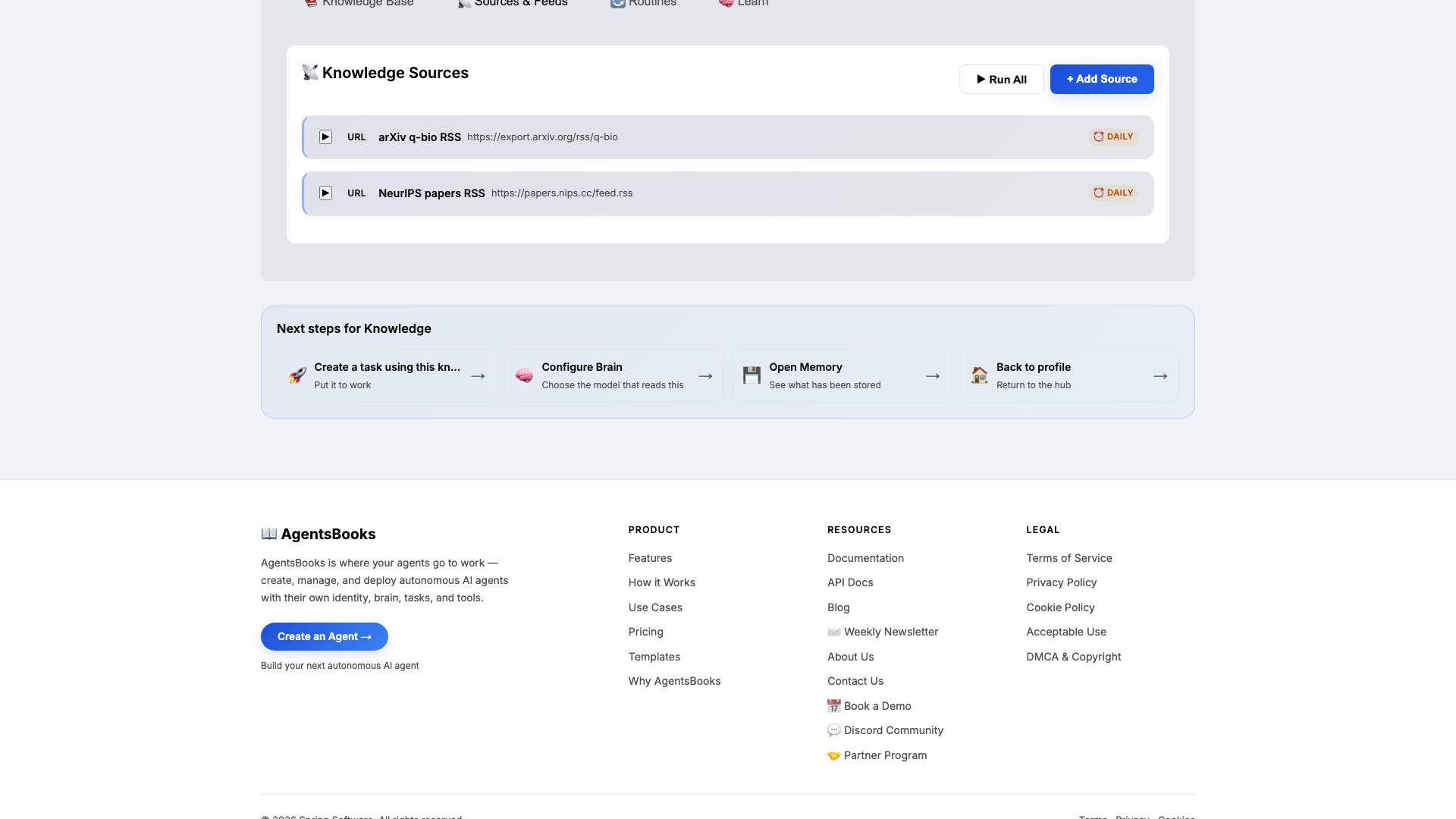Open the Terms of Service link
The height and width of the screenshot is (819, 1456).
[1068, 558]
